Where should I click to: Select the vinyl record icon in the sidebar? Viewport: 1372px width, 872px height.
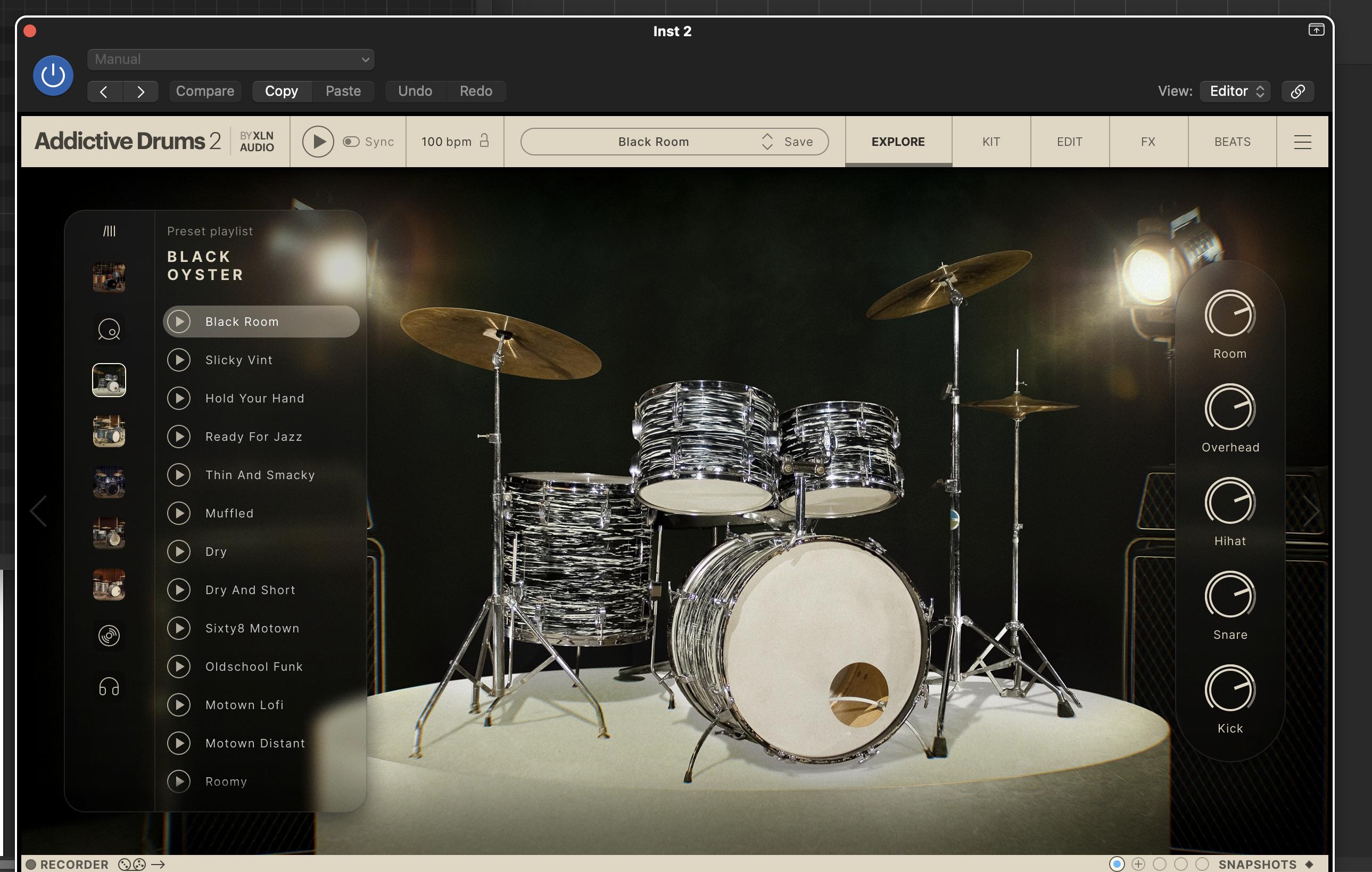click(x=109, y=636)
